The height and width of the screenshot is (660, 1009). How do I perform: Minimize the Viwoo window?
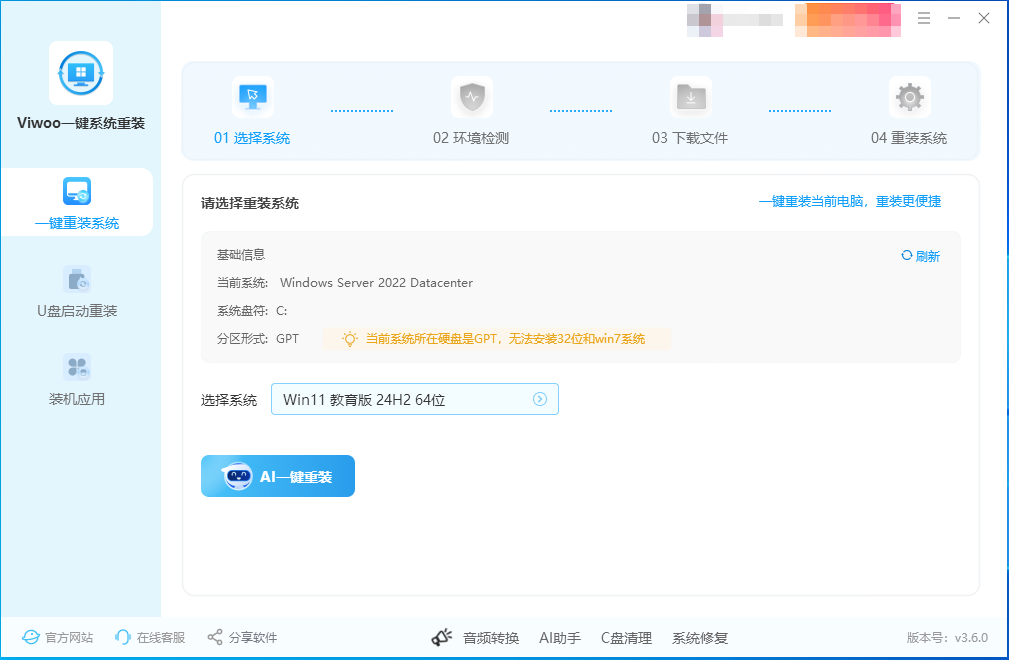point(954,19)
